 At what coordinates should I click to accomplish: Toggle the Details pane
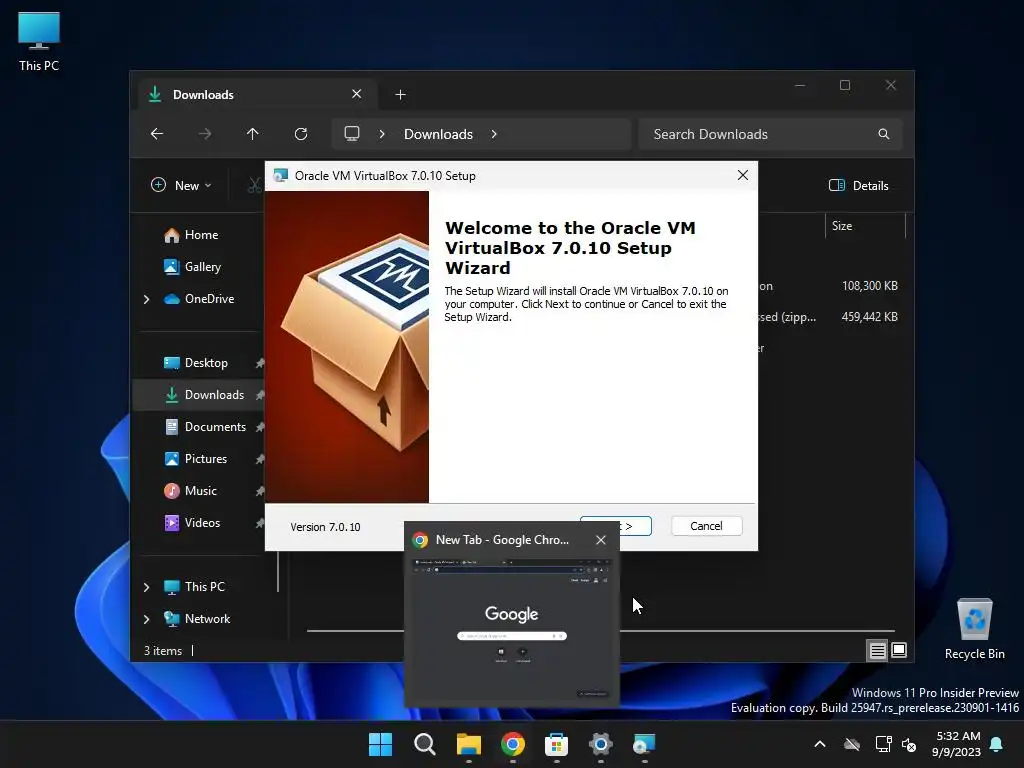[858, 185]
